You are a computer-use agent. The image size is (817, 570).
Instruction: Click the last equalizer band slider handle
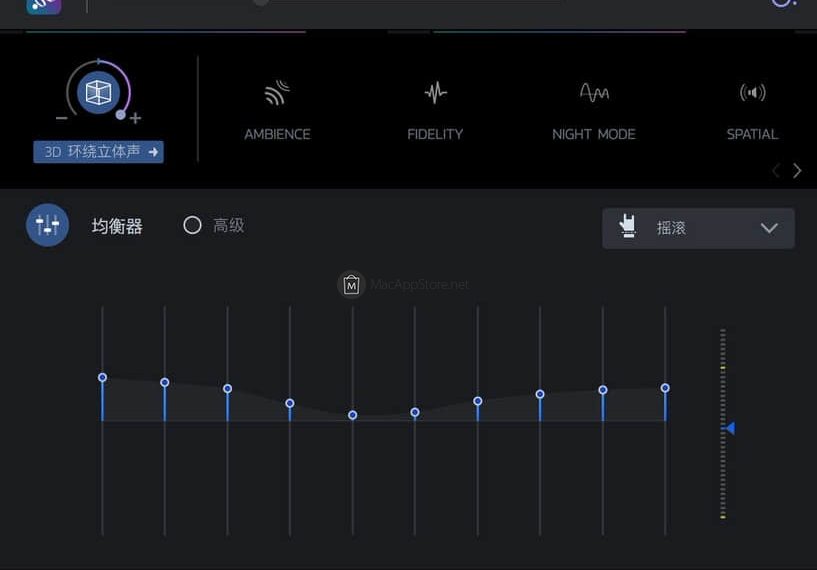[x=665, y=388]
